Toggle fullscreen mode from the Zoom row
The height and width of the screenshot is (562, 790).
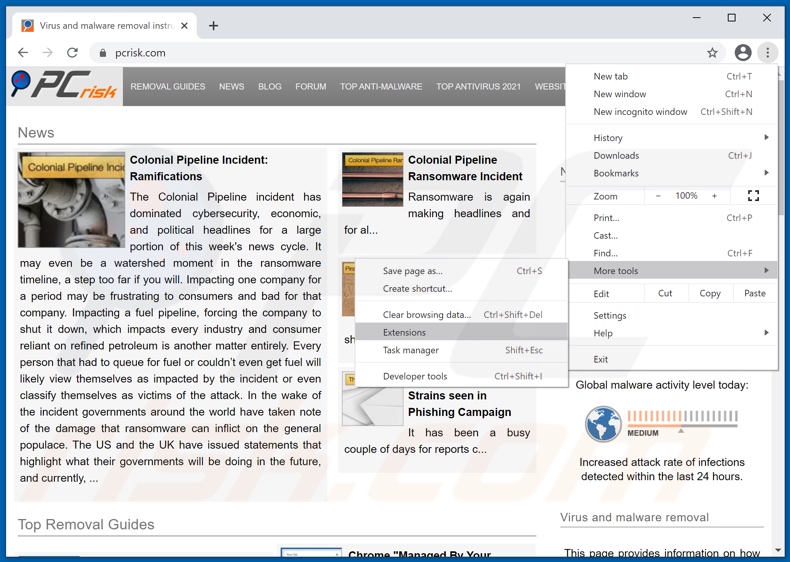[x=753, y=196]
